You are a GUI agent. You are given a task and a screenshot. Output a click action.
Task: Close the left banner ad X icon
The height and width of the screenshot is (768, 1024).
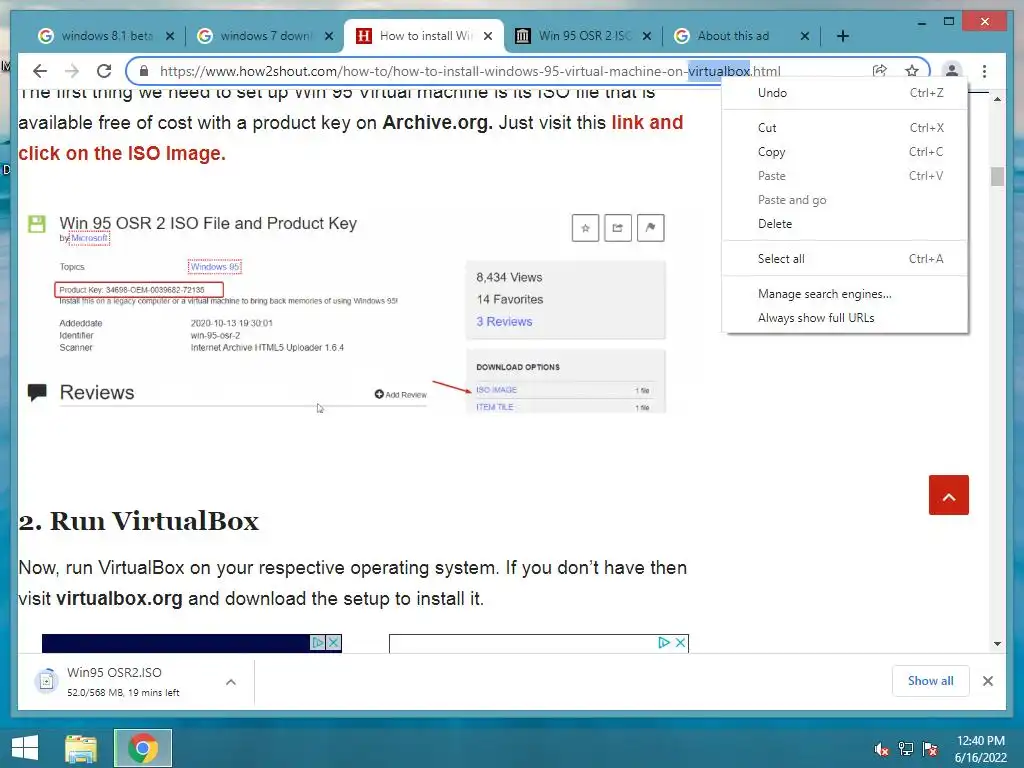coord(334,643)
